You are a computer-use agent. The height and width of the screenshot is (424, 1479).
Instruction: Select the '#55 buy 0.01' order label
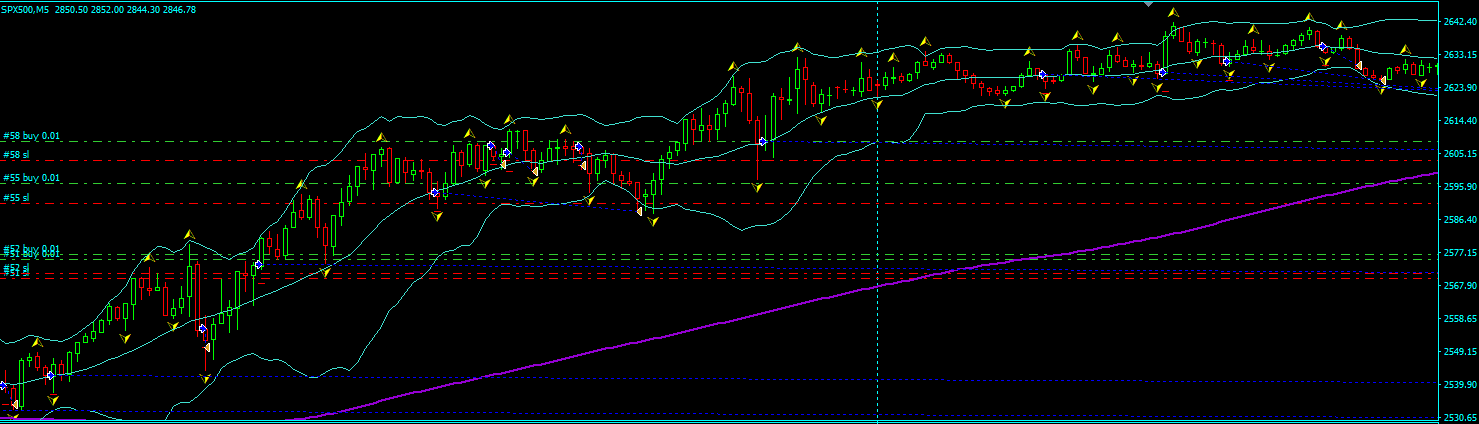click(31, 178)
